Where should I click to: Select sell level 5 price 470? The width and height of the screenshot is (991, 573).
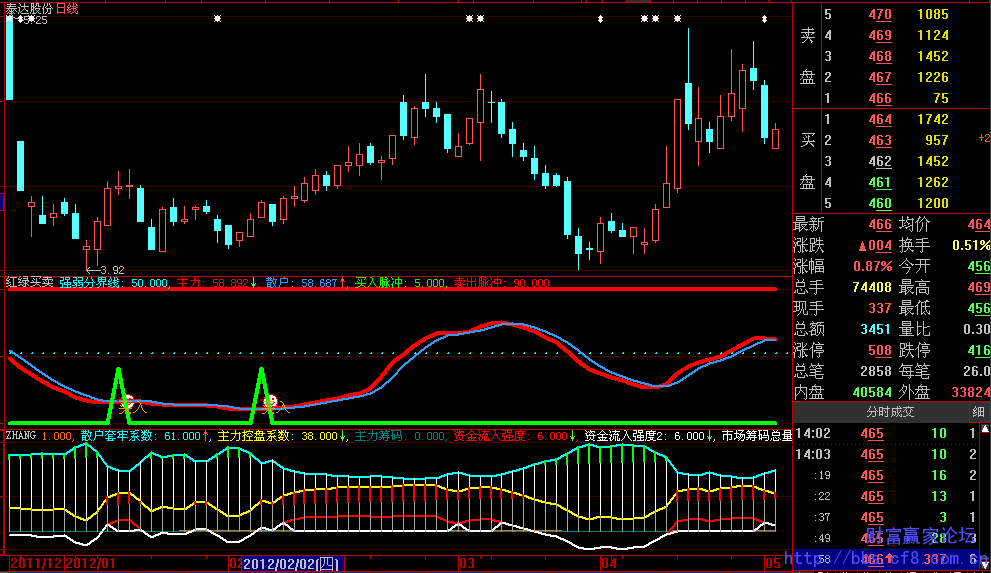880,15
